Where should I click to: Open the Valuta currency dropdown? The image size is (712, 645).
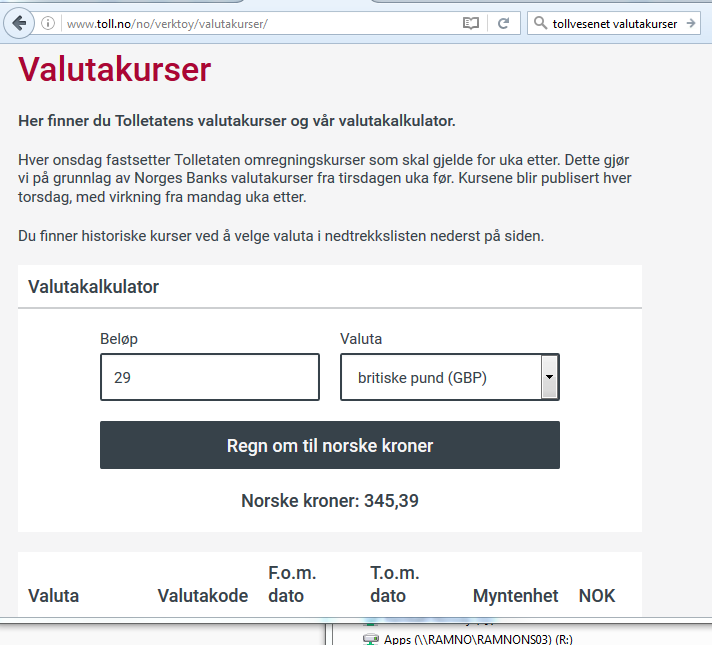pyautogui.click(x=450, y=377)
